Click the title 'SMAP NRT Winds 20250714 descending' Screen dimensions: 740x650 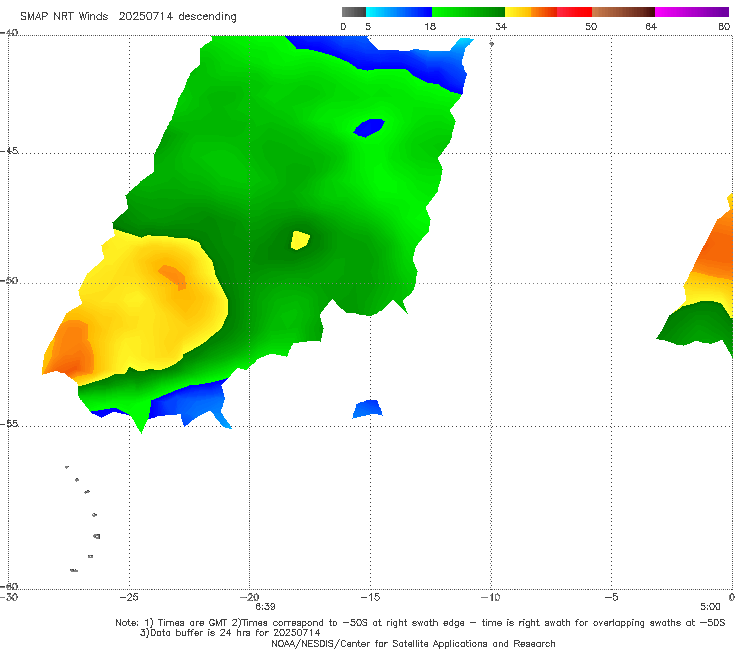click(x=128, y=16)
